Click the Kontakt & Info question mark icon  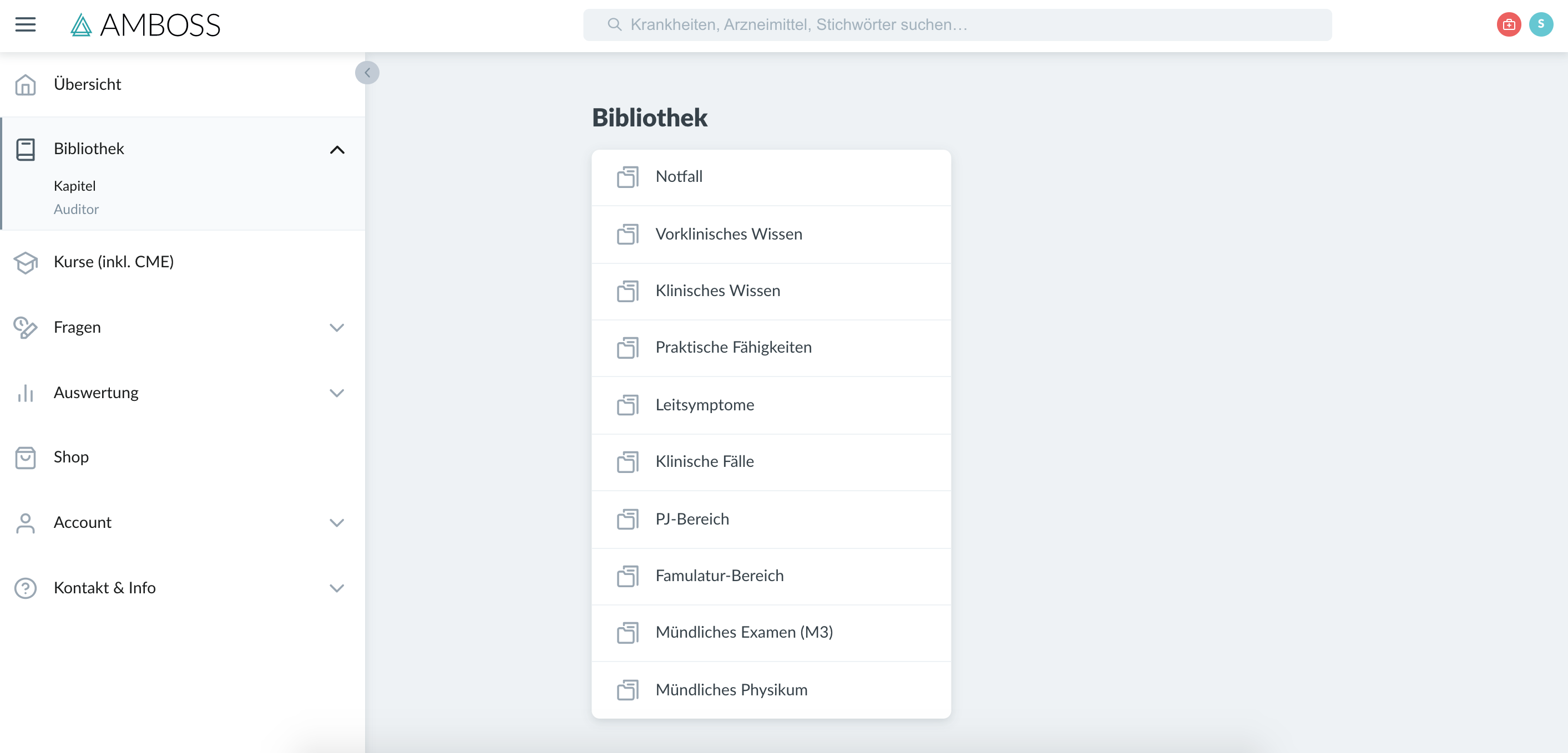25,588
